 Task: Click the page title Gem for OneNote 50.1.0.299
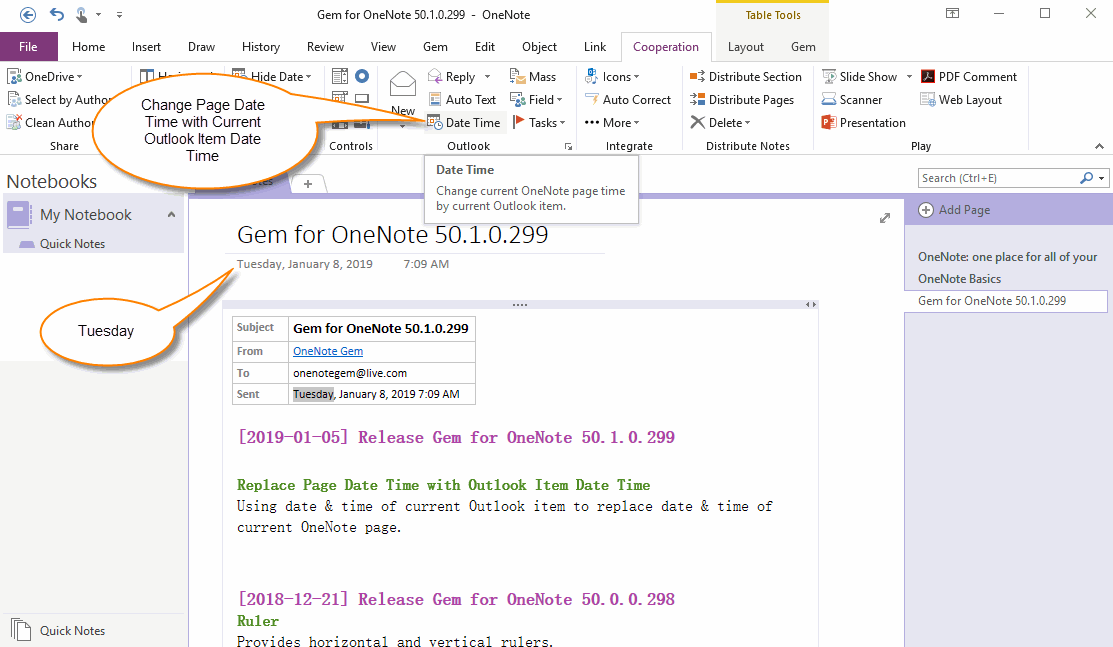(393, 234)
